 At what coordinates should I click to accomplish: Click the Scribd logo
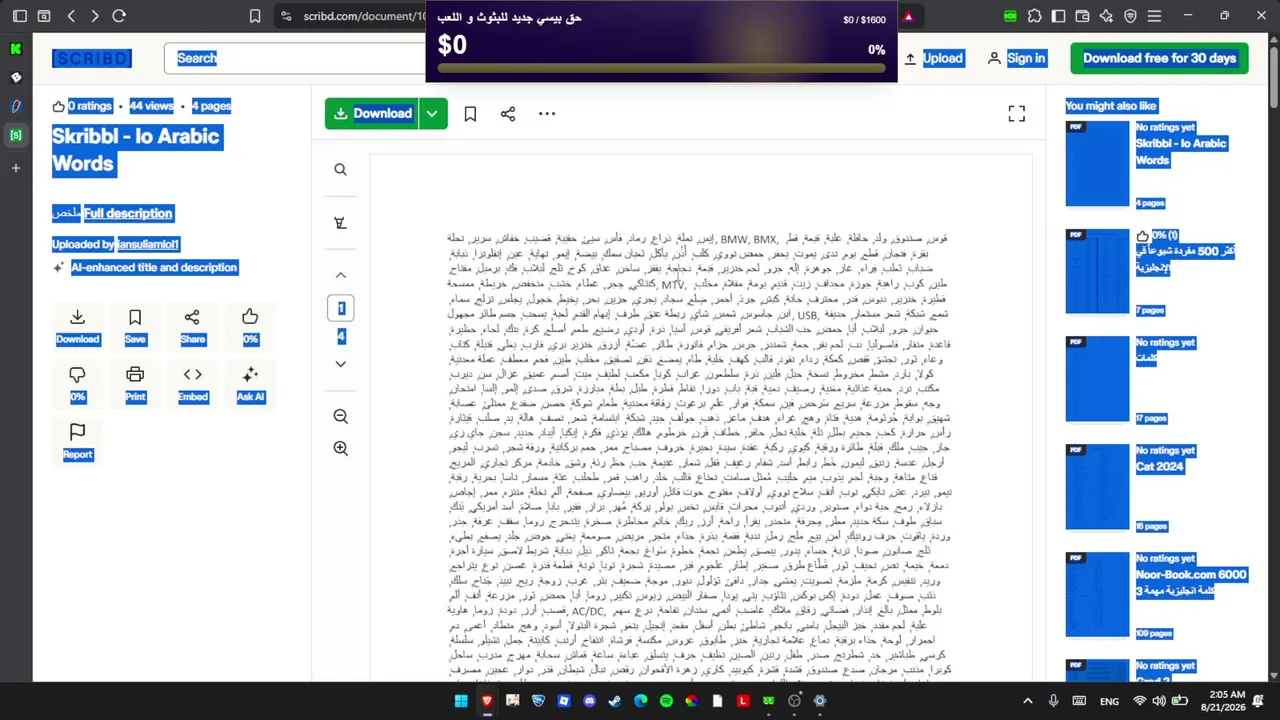[x=92, y=58]
